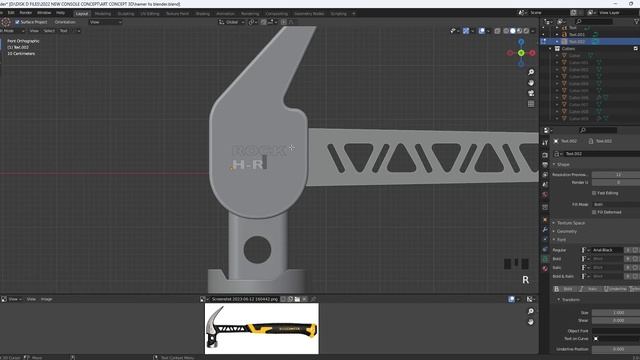
Task: Toggle show gizmo button in viewport header
Action: (x=466, y=31)
